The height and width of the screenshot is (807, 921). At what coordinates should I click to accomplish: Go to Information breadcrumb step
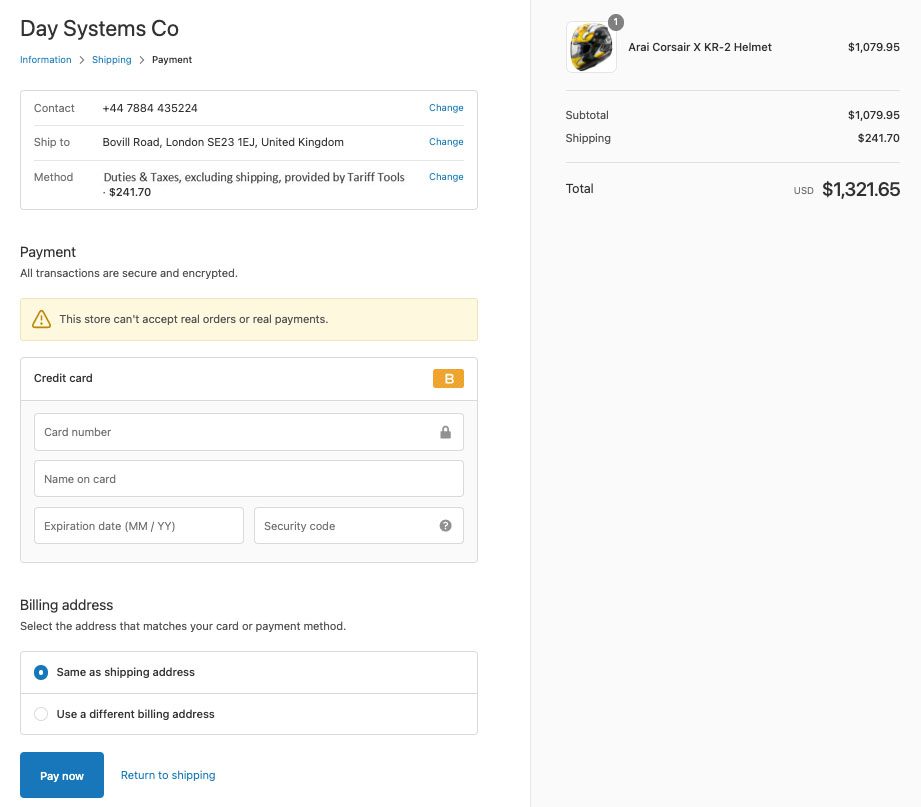(45, 60)
